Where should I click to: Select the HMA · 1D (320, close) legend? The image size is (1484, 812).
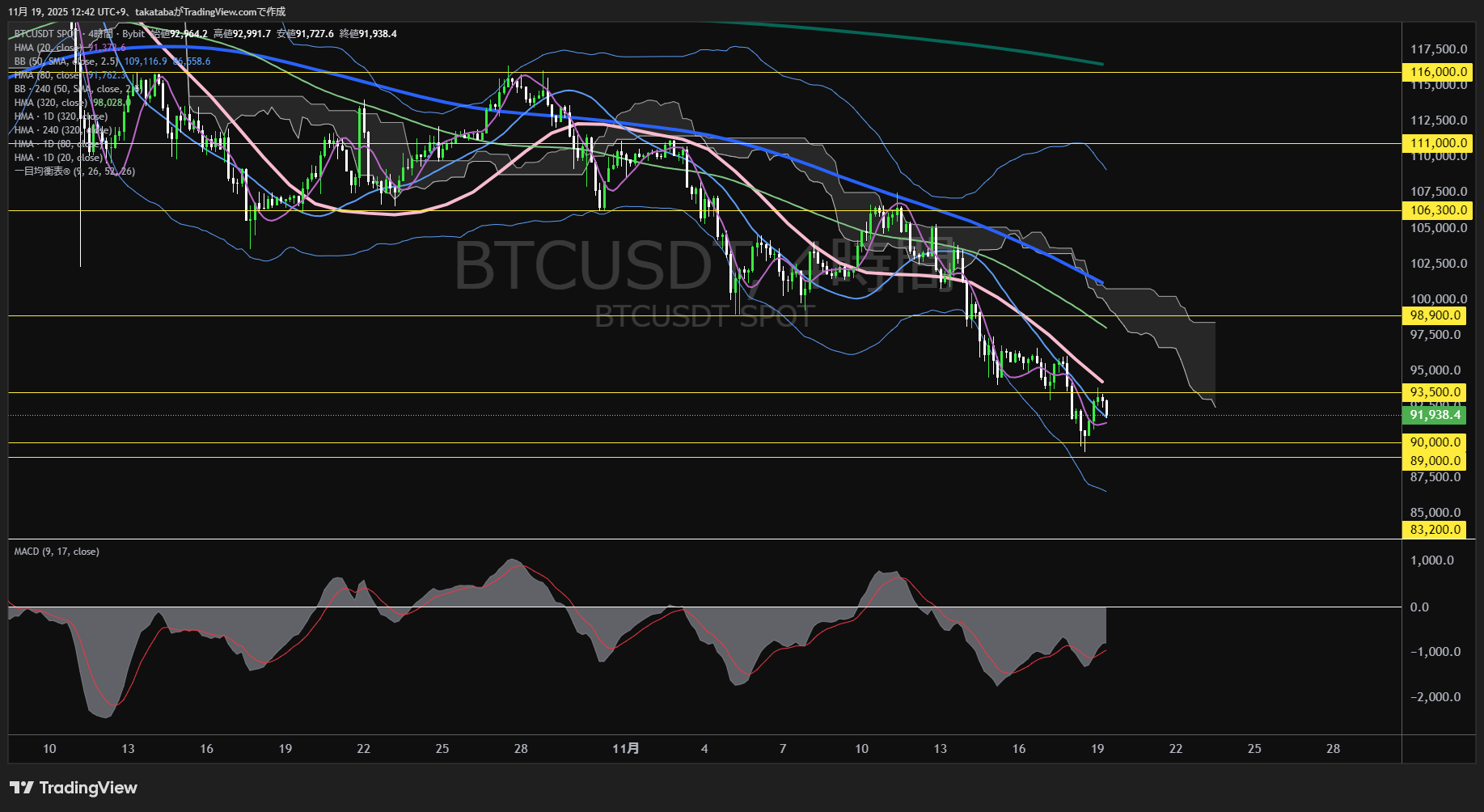pos(60,116)
